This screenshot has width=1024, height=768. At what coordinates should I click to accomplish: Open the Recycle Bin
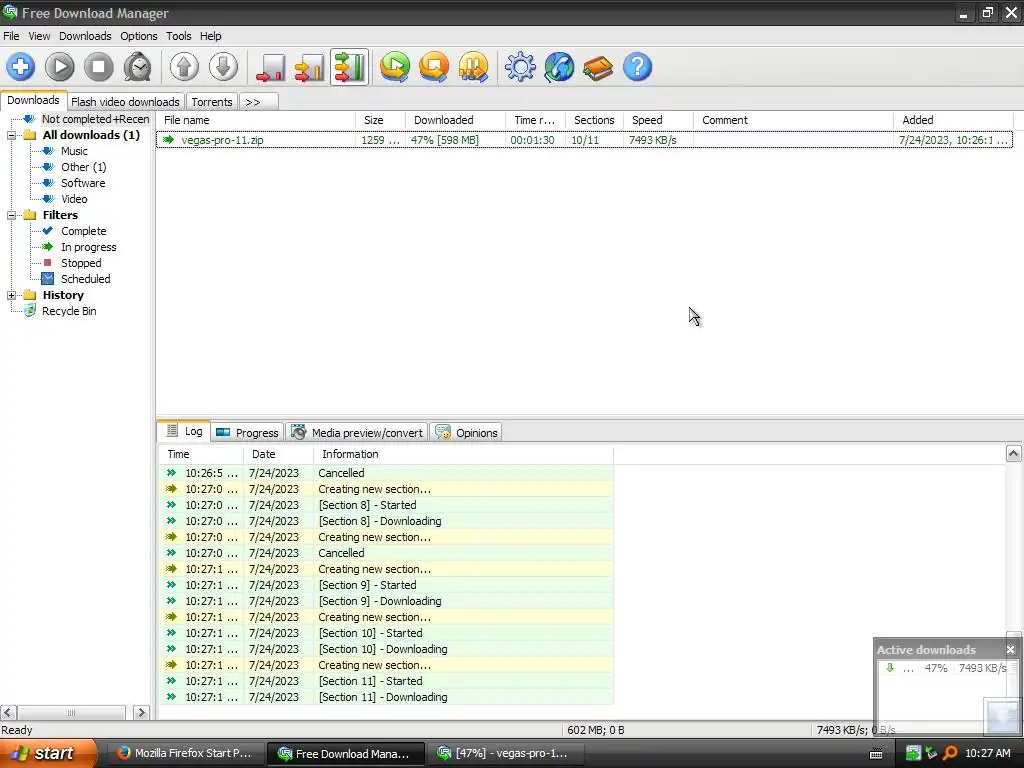[x=69, y=312]
